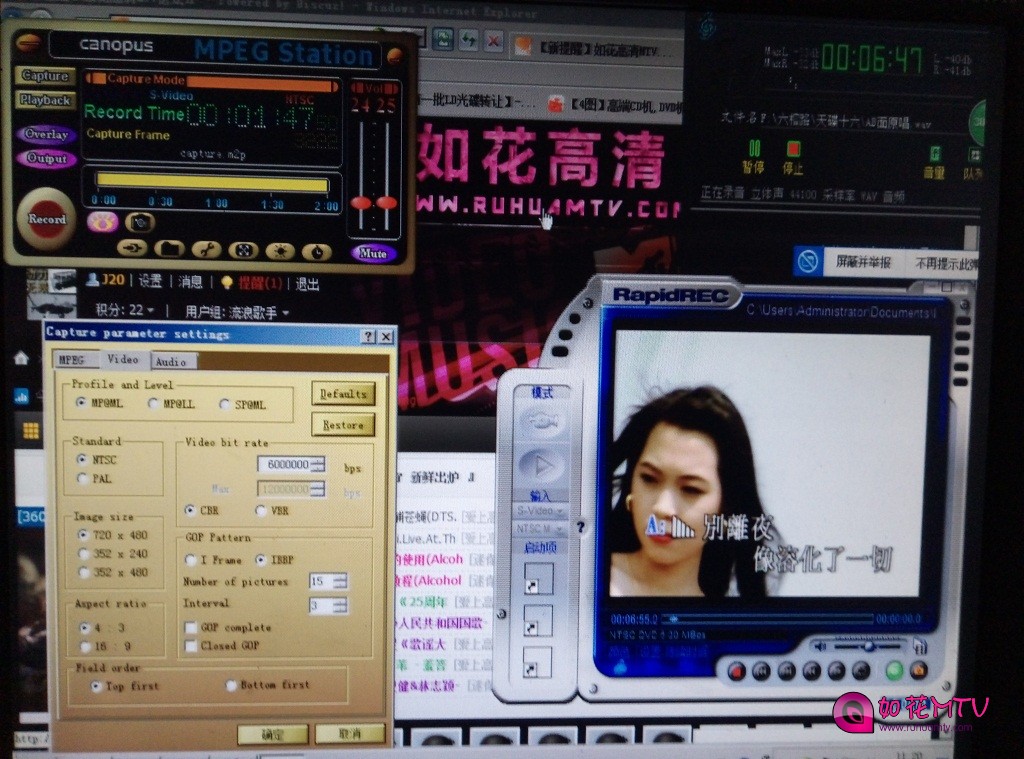Click the green volume icon above 音量

pyautogui.click(x=935, y=154)
